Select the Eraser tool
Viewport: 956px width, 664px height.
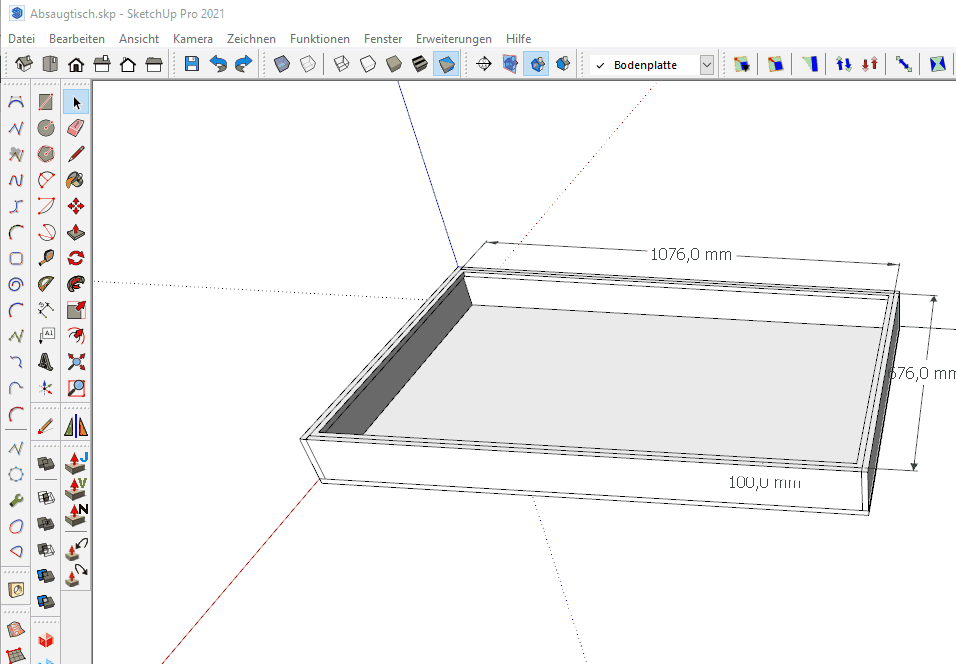click(76, 128)
